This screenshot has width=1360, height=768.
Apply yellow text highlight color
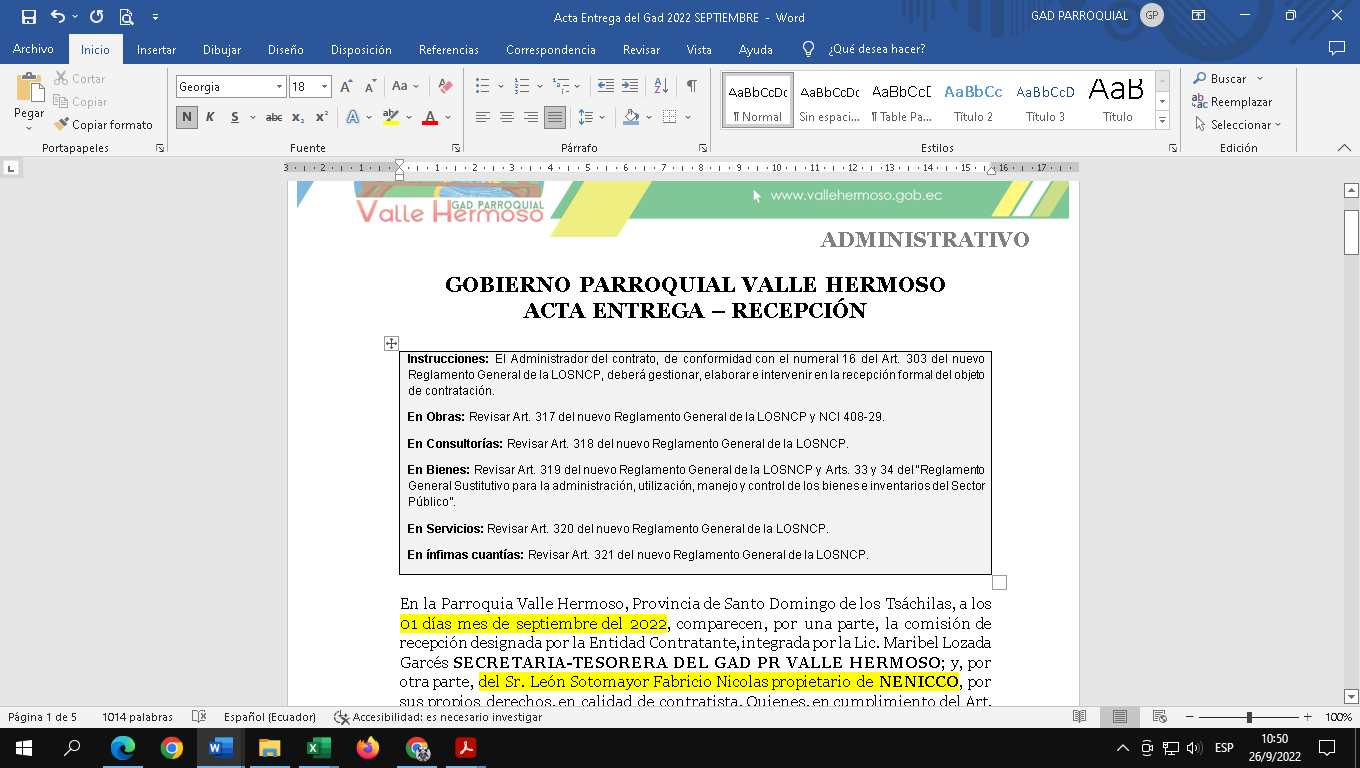point(390,117)
